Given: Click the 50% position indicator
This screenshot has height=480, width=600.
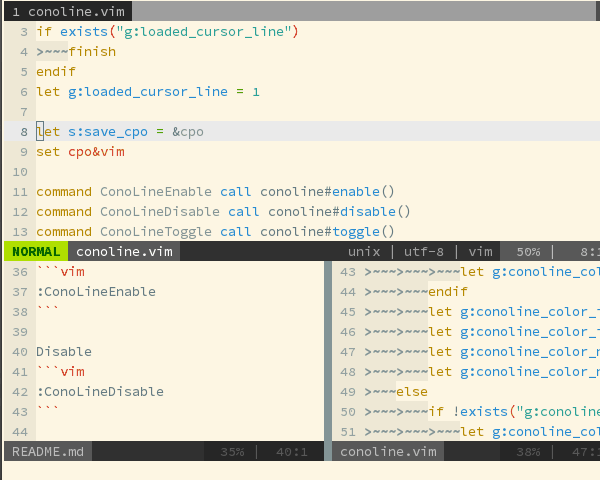Looking at the screenshot, I should (528, 251).
